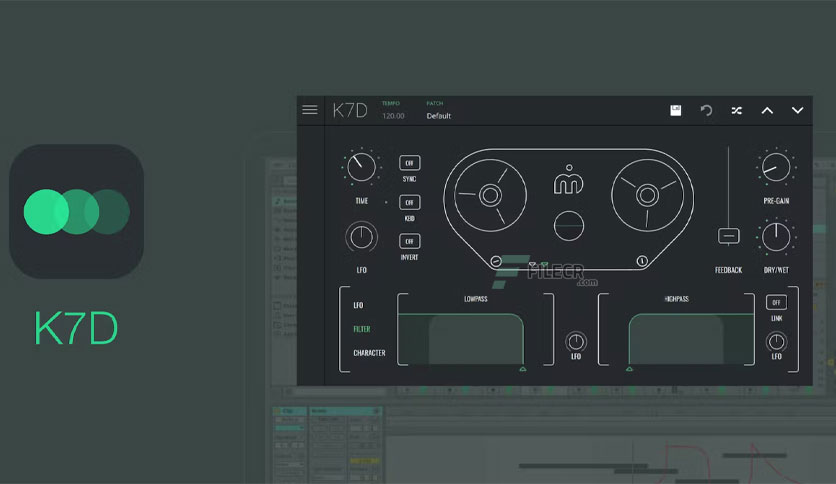The width and height of the screenshot is (836, 484).
Task: Click the LFO knob below LINK
Action: click(776, 342)
